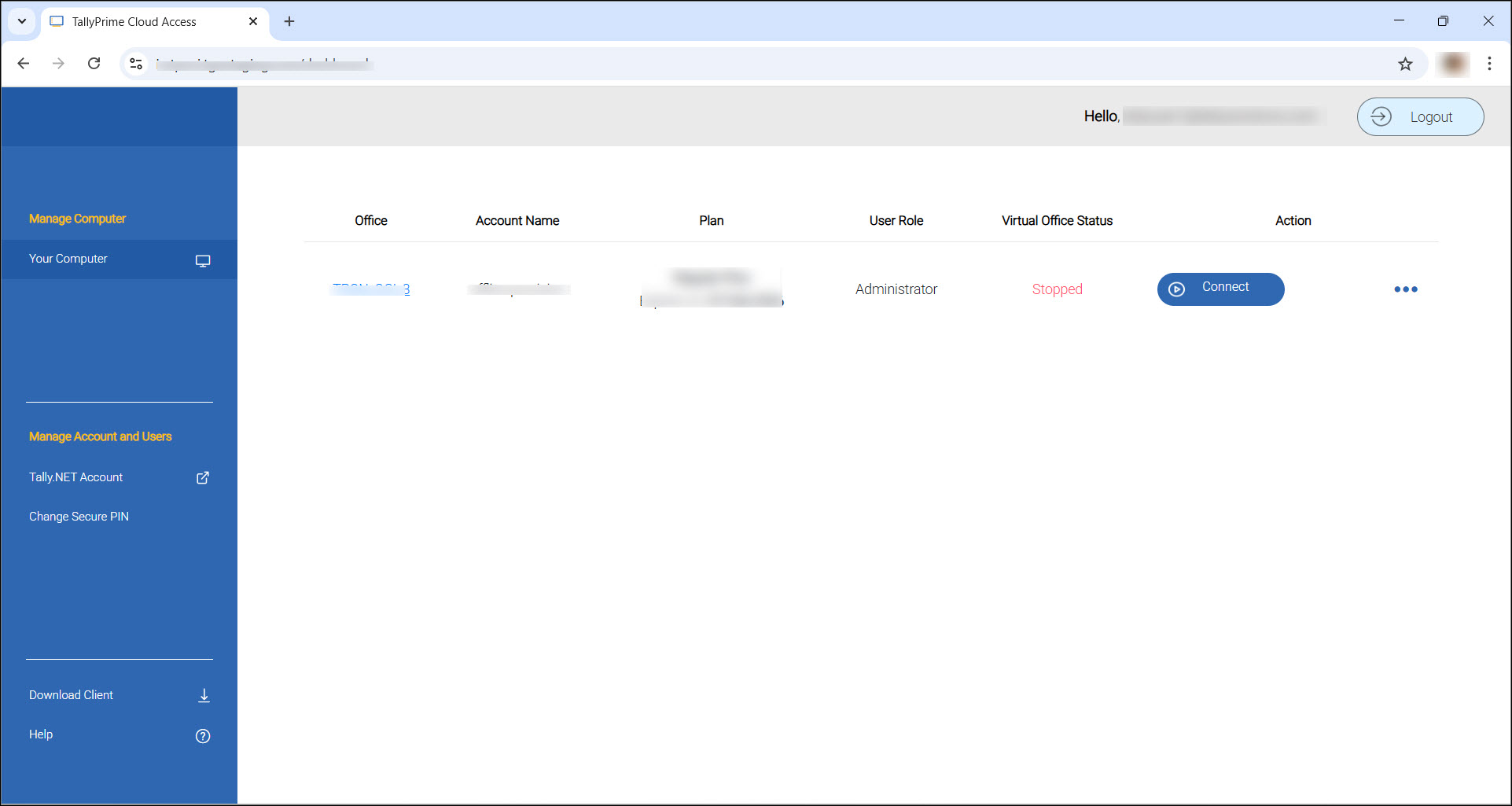The height and width of the screenshot is (806, 1512).
Task: Open the browser three-dot menu
Action: click(x=1489, y=64)
